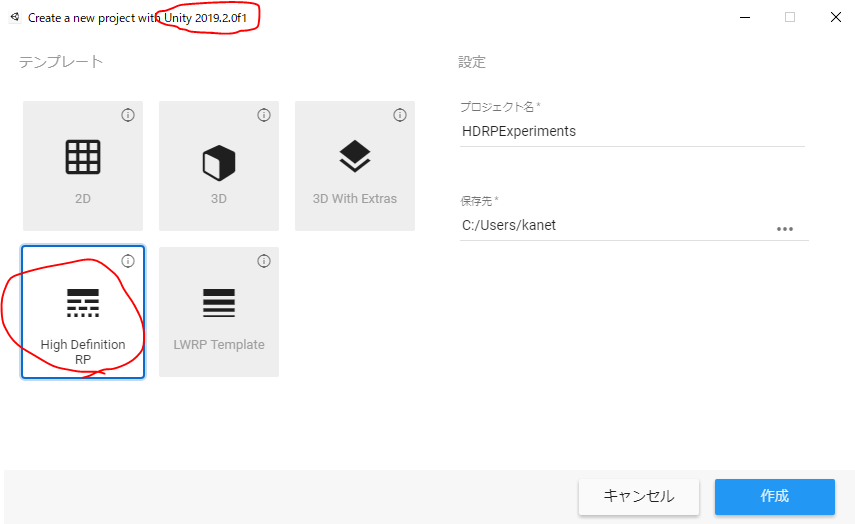Select the High Definition RP template
855x524 pixels.
83,312
